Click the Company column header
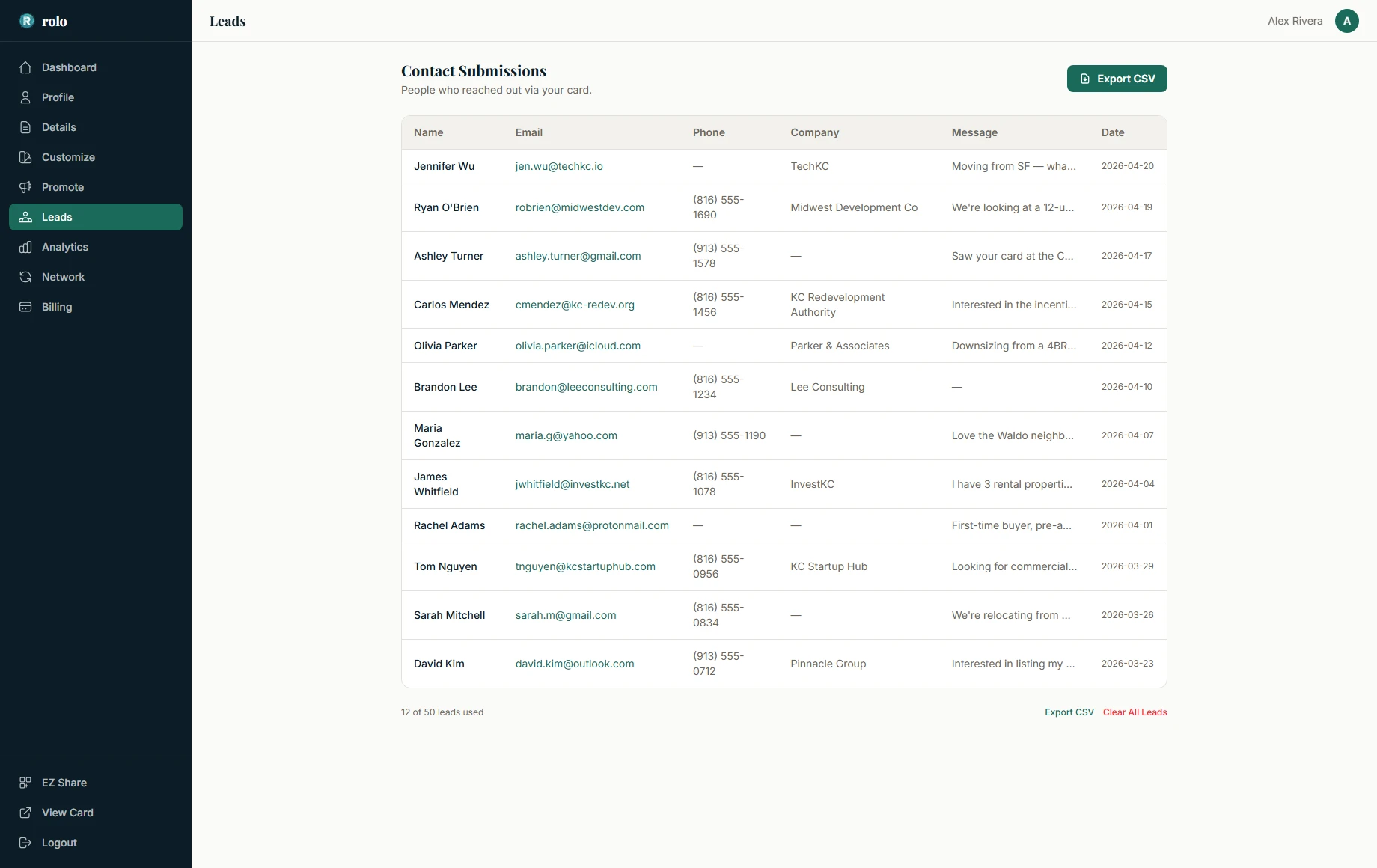Screen dimensions: 1377x868 814,132
